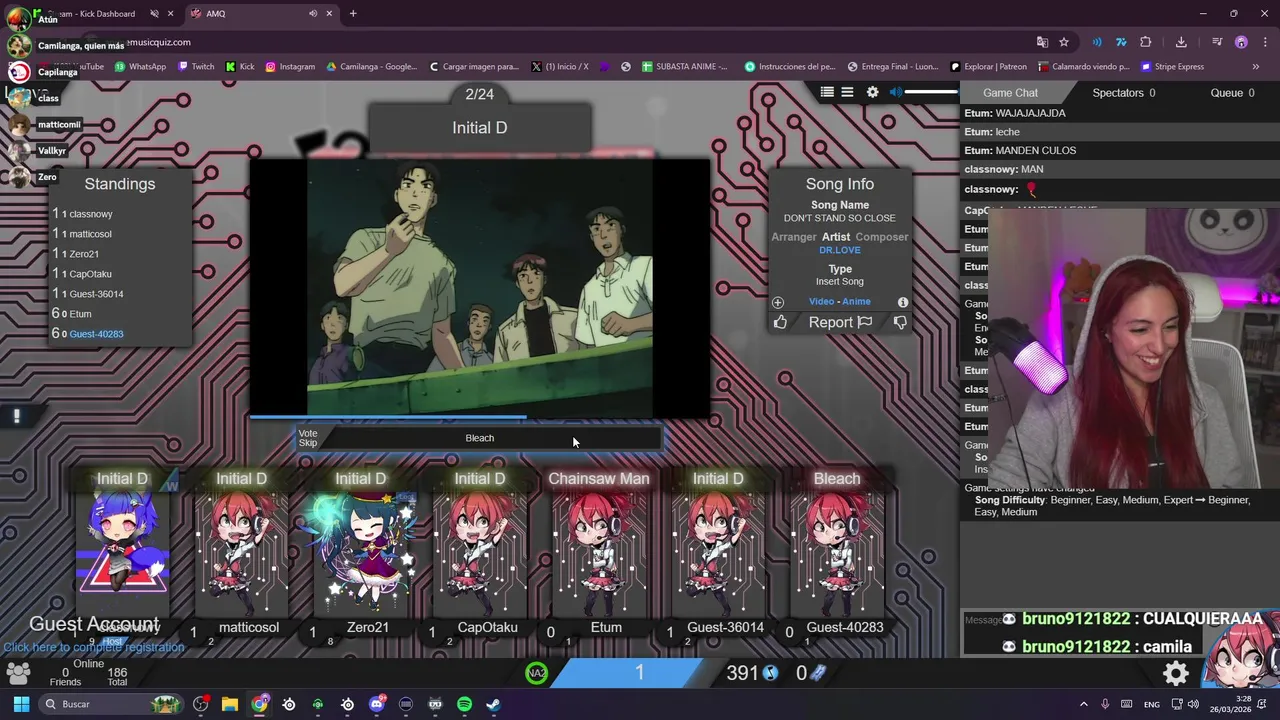The height and width of the screenshot is (720, 1280).
Task: Open Discord from taskbar
Action: coord(377,704)
